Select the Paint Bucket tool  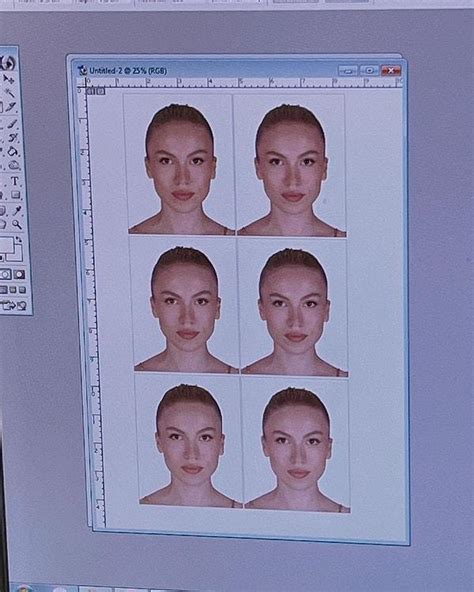13,152
